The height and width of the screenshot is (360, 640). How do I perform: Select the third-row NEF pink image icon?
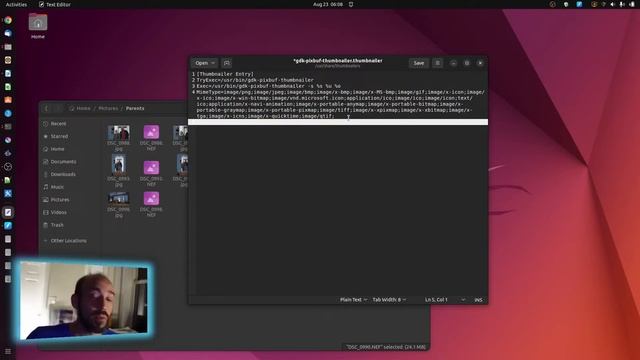click(x=151, y=198)
